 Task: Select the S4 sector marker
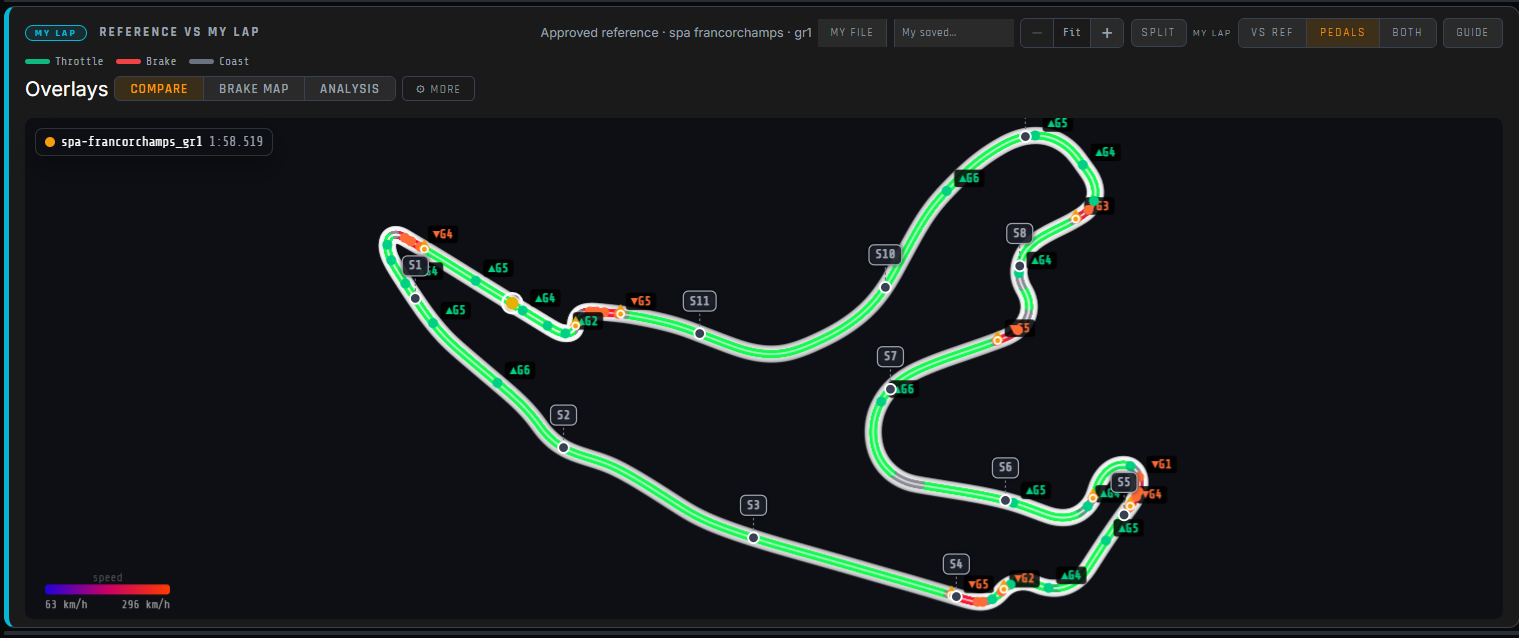956,564
